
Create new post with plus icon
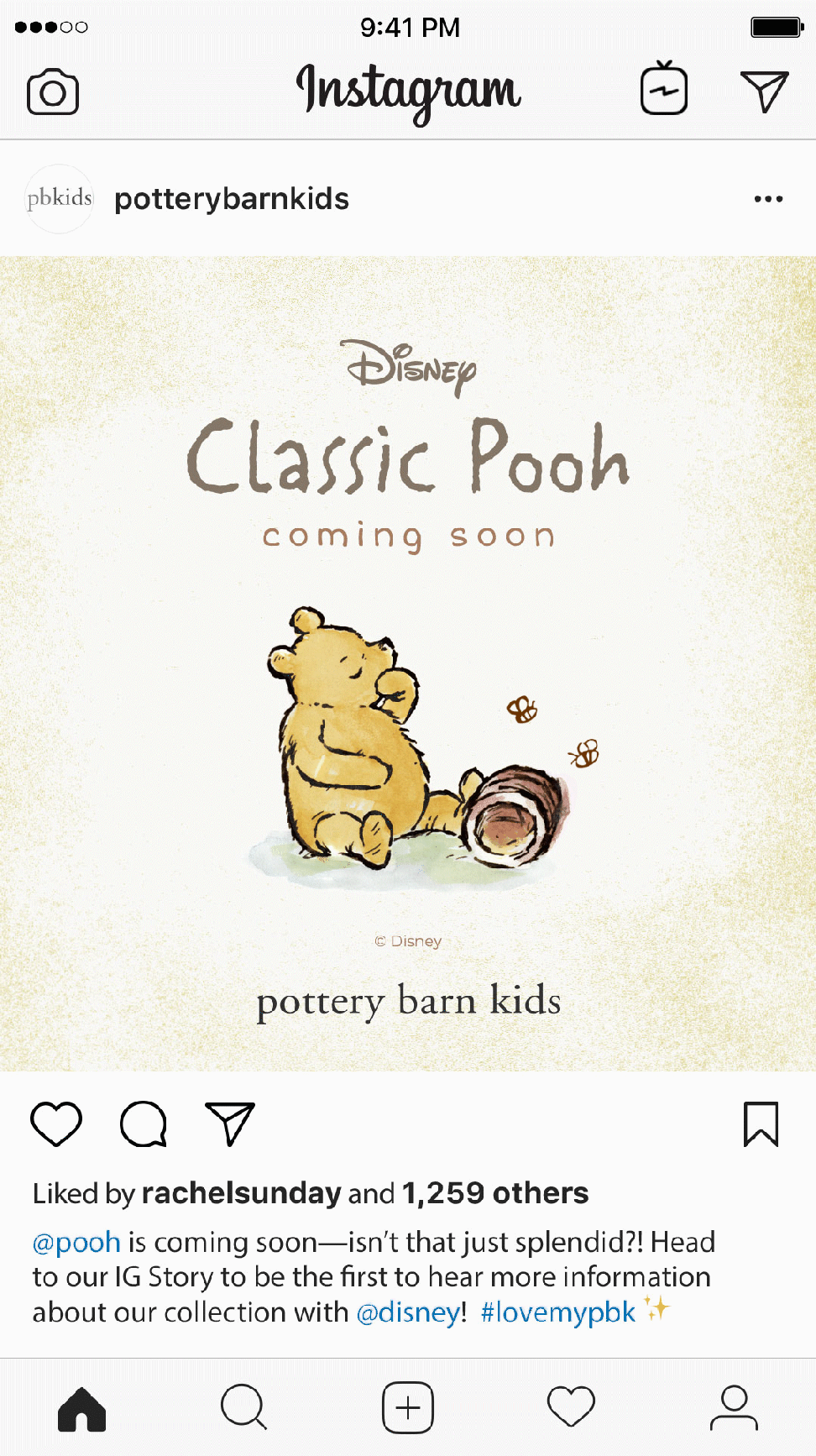(408, 1407)
